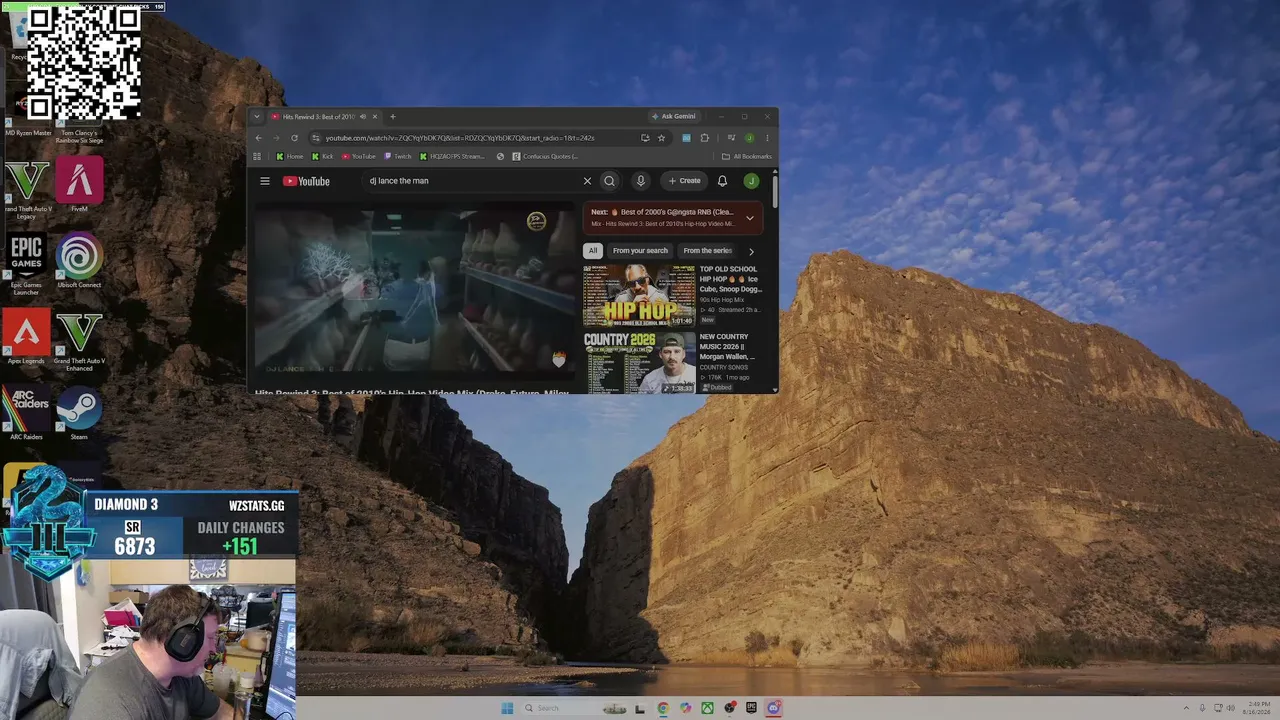Open the Chrome tab search dropdown
This screenshot has width=1280, height=720.
point(257,116)
